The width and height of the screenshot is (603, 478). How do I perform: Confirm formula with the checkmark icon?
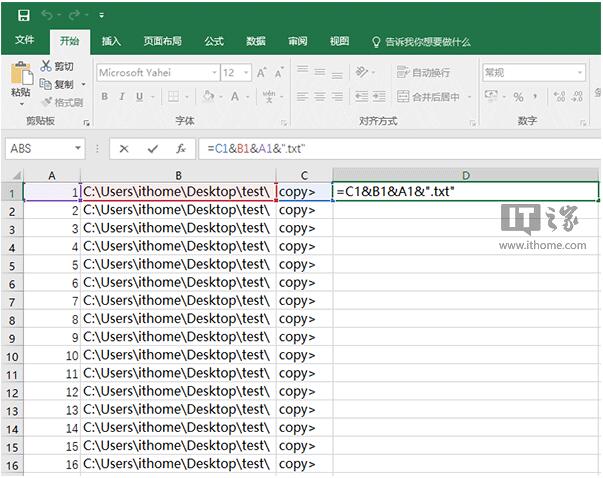click(152, 148)
